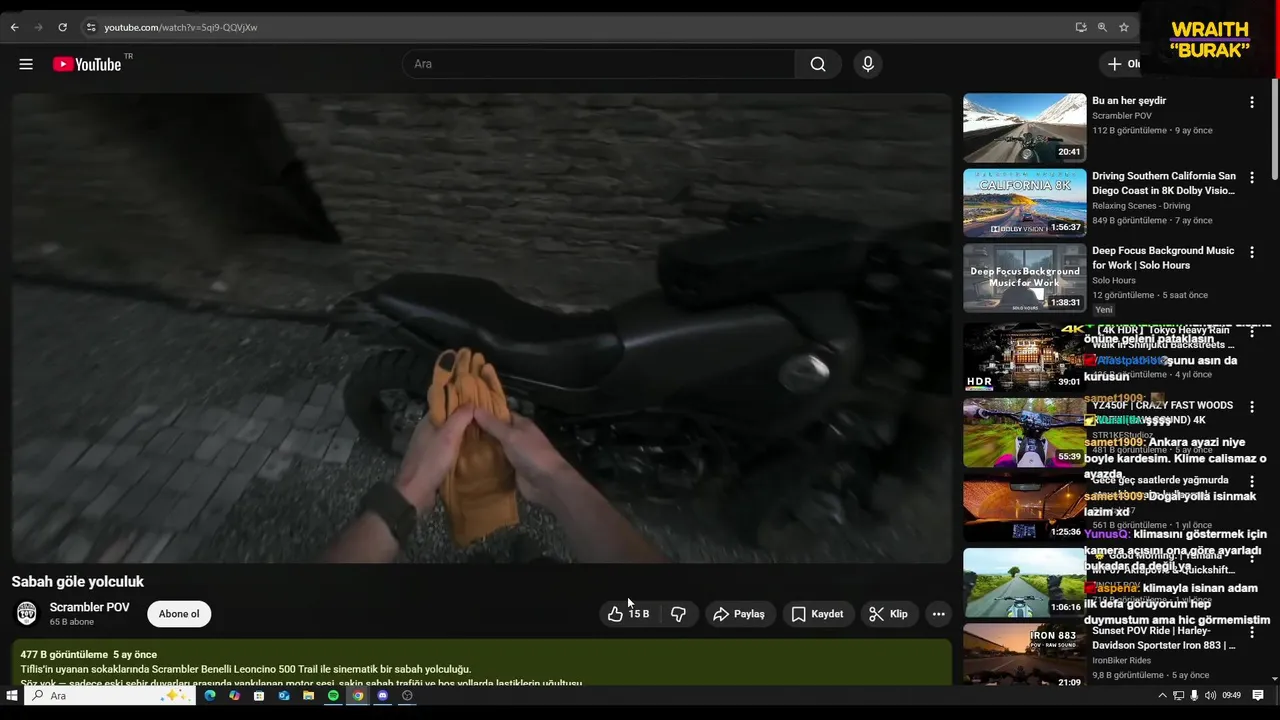Open the 09:49 clock calendar

pos(1231,695)
